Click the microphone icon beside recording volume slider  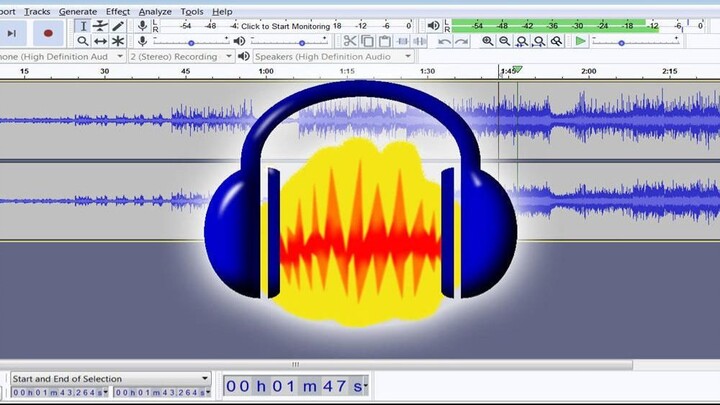(143, 41)
